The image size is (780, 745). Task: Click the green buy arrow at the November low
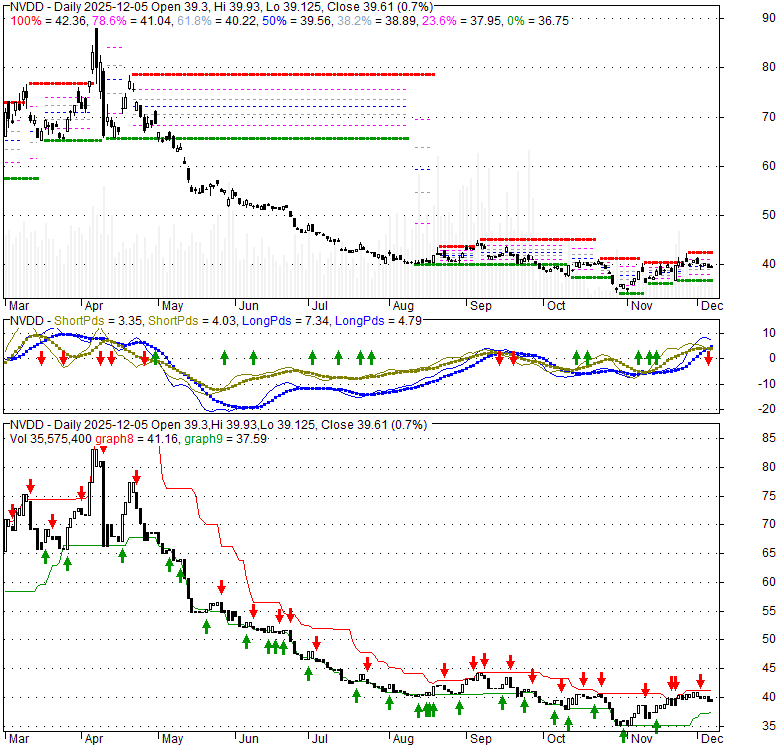(x=623, y=736)
